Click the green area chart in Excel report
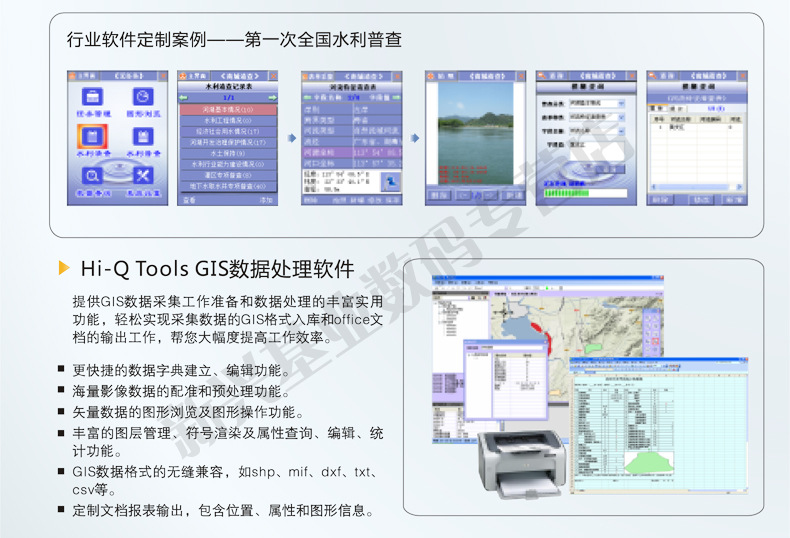This screenshot has height=538, width=790. [x=648, y=462]
